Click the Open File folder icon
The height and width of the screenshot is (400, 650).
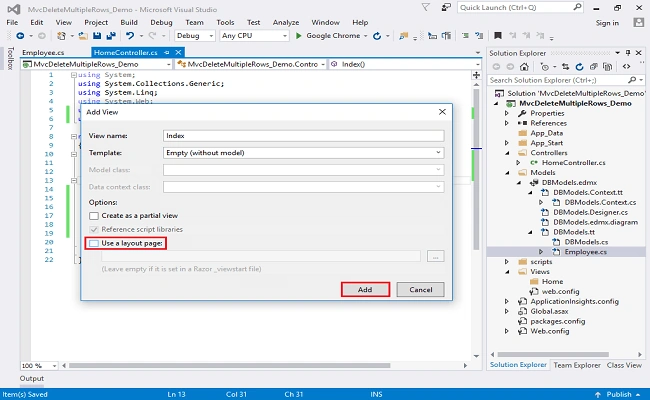coord(83,36)
